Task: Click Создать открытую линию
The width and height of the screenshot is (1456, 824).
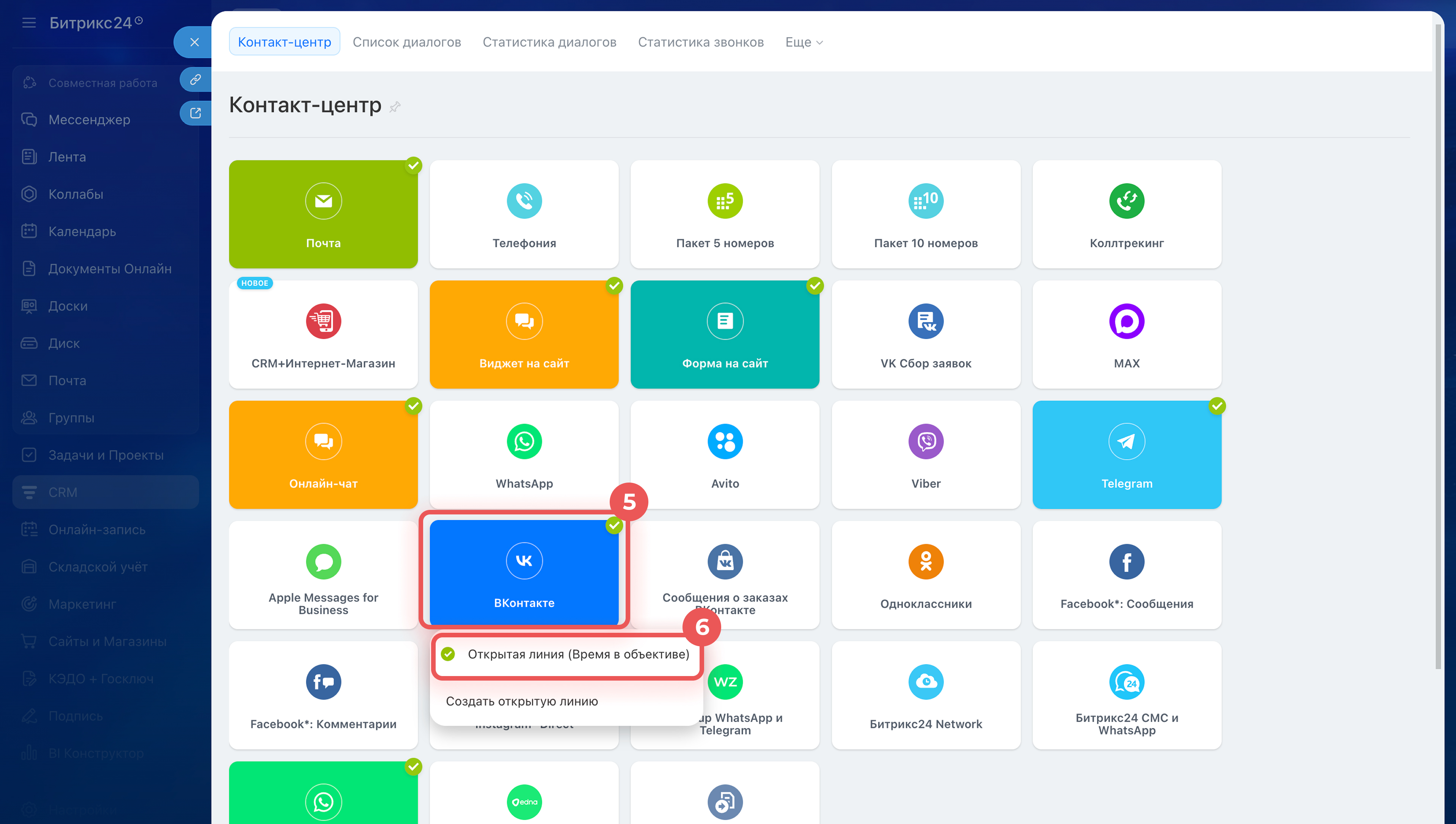Action: click(x=521, y=701)
